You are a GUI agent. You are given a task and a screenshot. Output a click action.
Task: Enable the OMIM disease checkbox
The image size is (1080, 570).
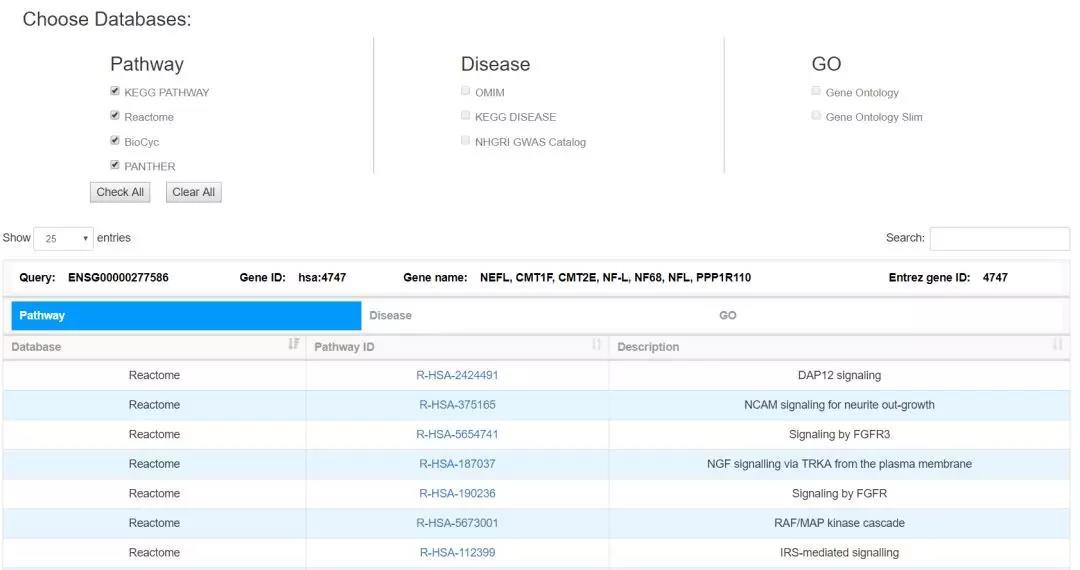coord(466,91)
